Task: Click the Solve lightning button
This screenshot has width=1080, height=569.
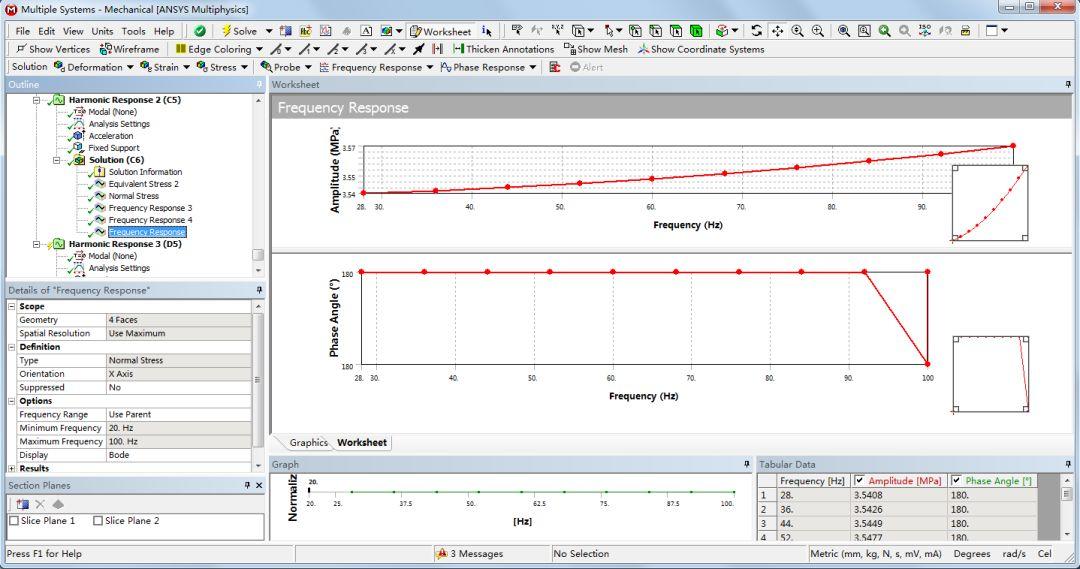Action: (x=239, y=31)
